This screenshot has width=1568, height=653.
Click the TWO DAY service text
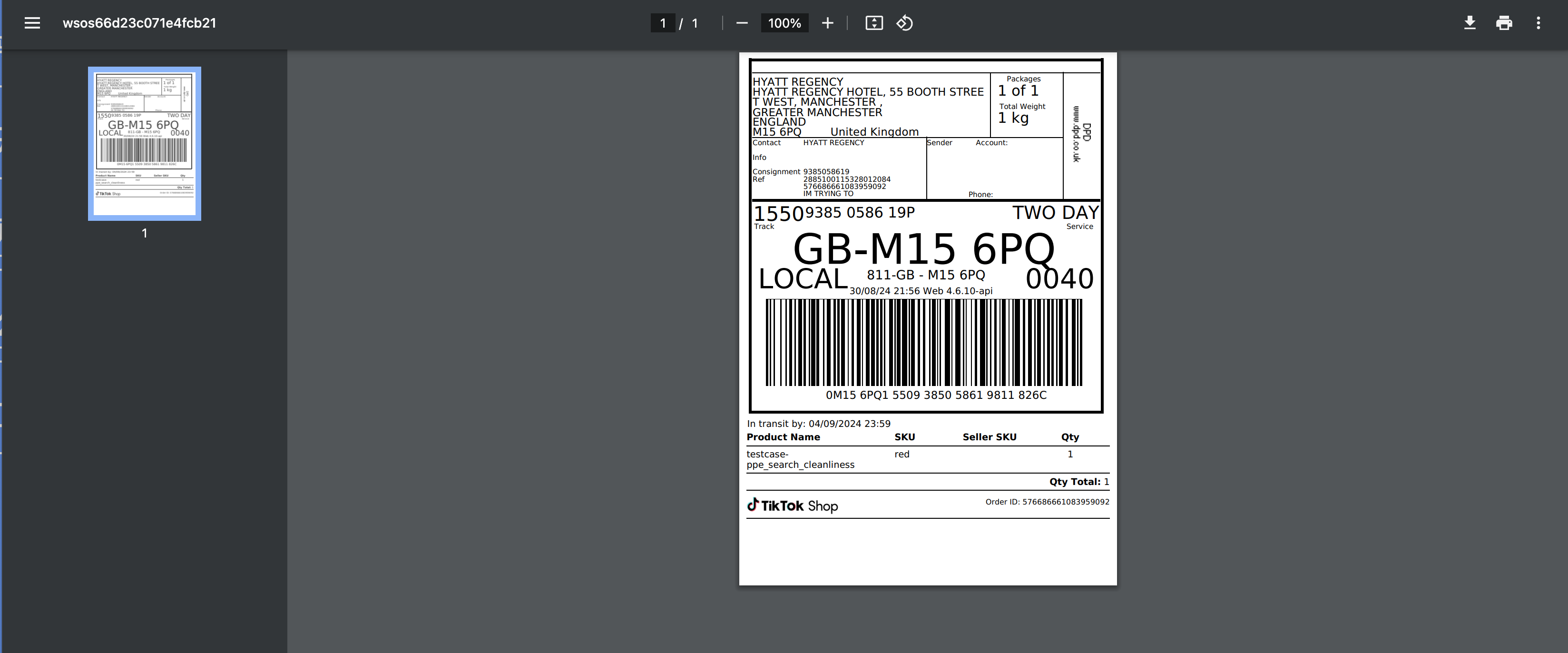pos(1055,213)
